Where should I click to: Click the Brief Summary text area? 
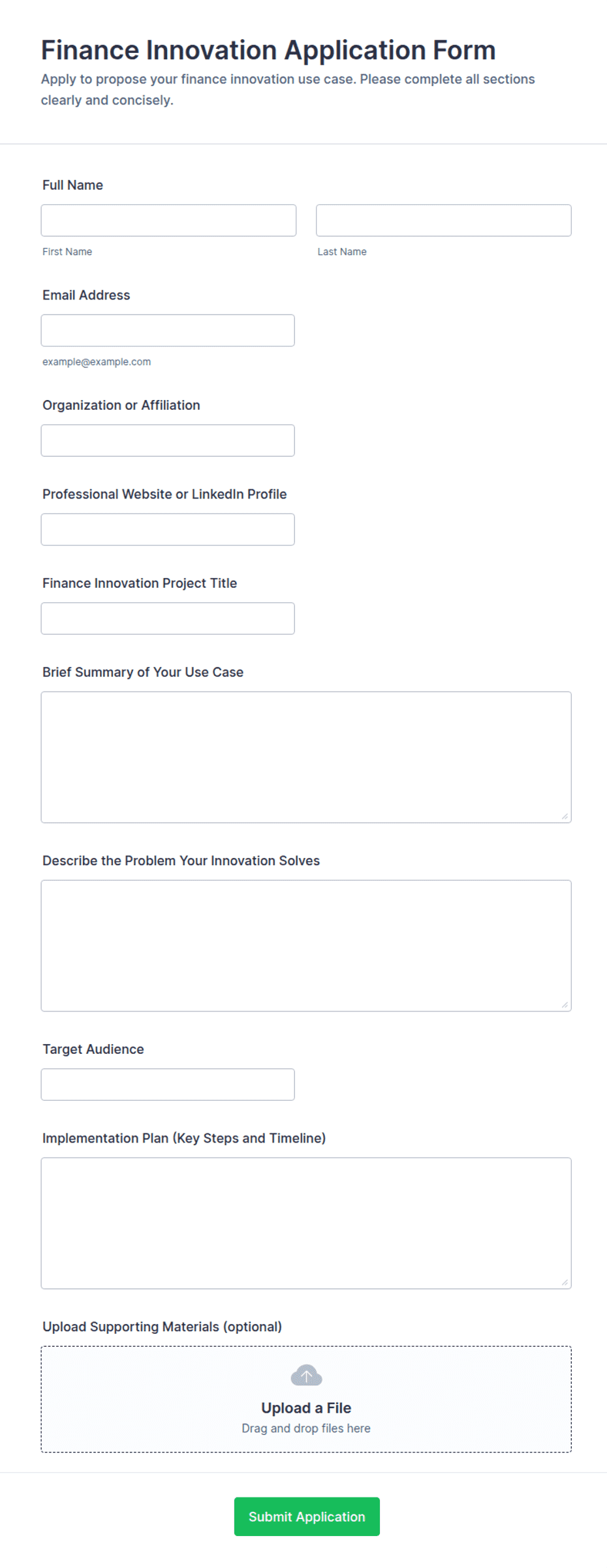point(306,758)
